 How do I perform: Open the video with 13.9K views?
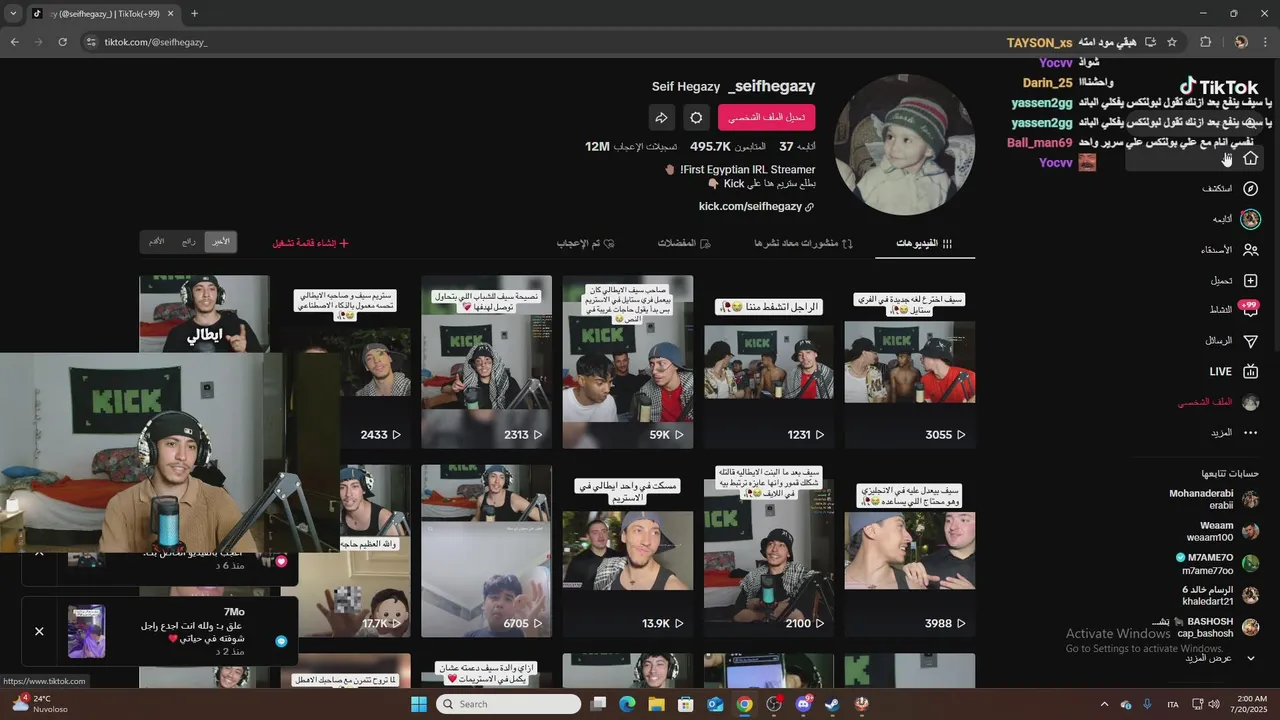click(627, 551)
